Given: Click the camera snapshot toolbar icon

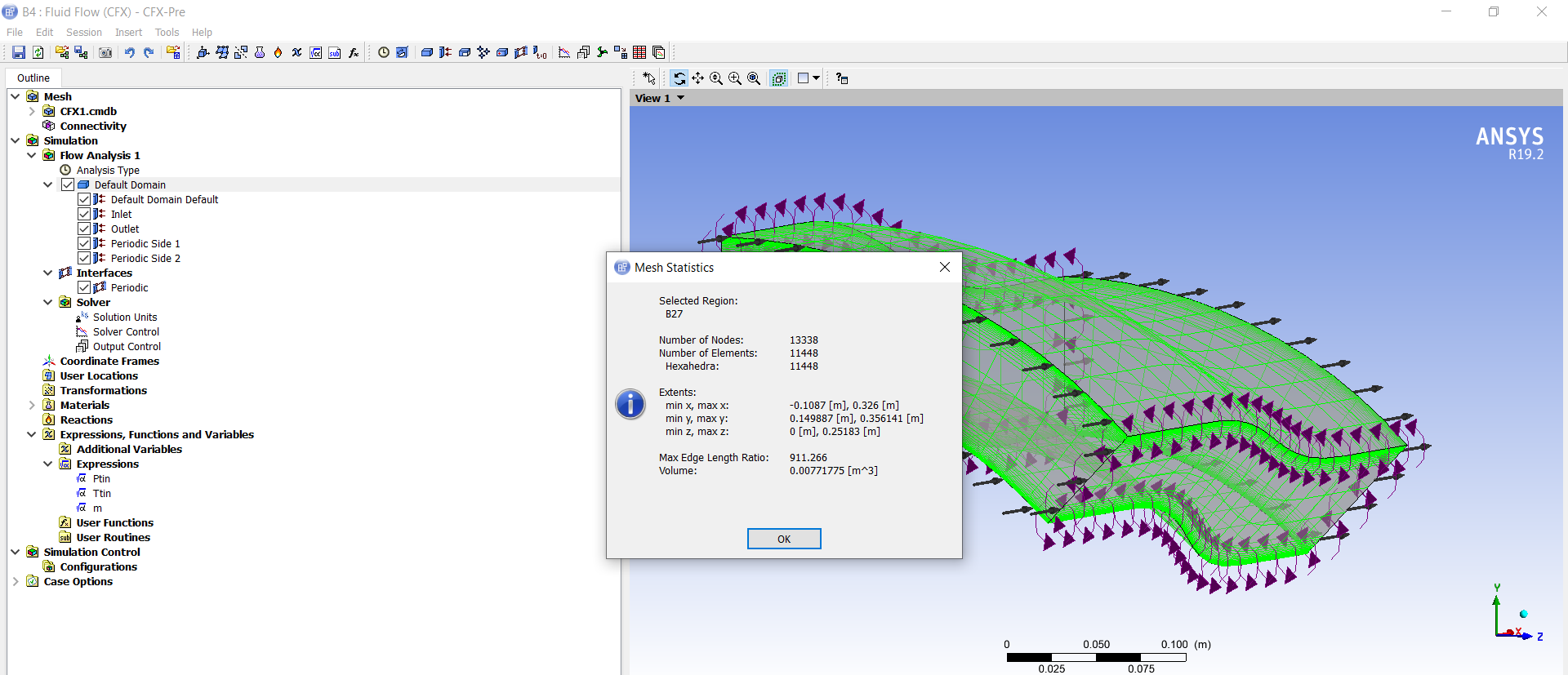Looking at the screenshot, I should (x=105, y=52).
